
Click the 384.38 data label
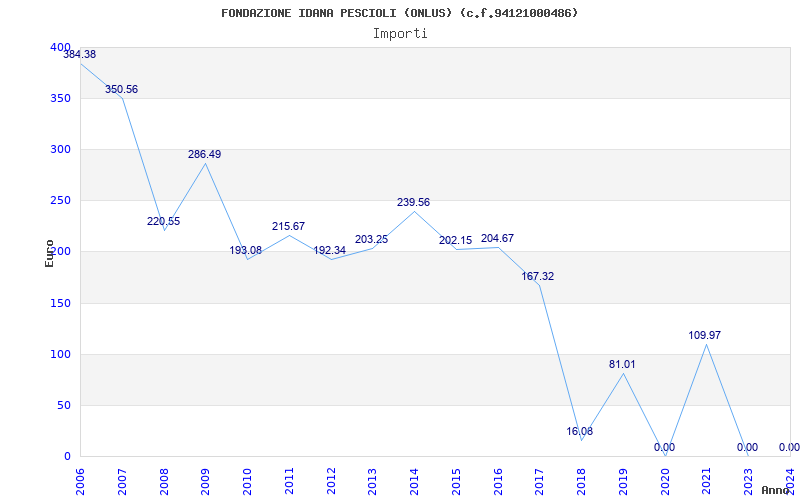80,54
